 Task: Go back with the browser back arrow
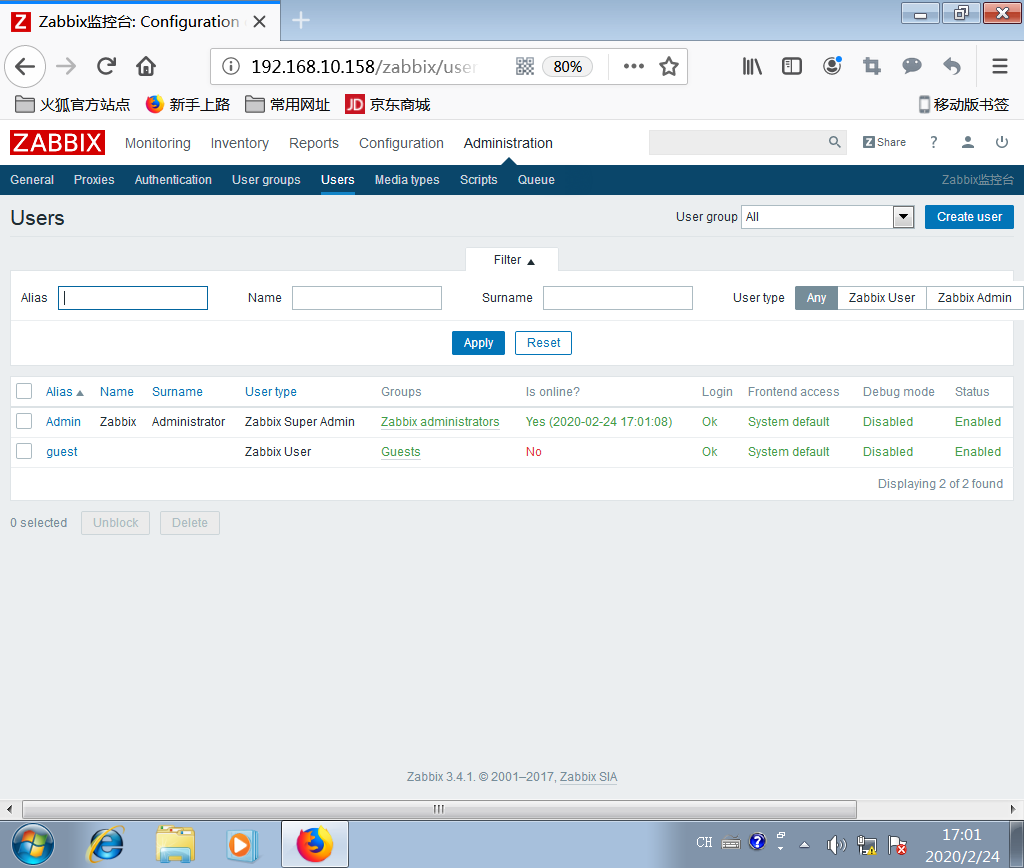tap(25, 66)
